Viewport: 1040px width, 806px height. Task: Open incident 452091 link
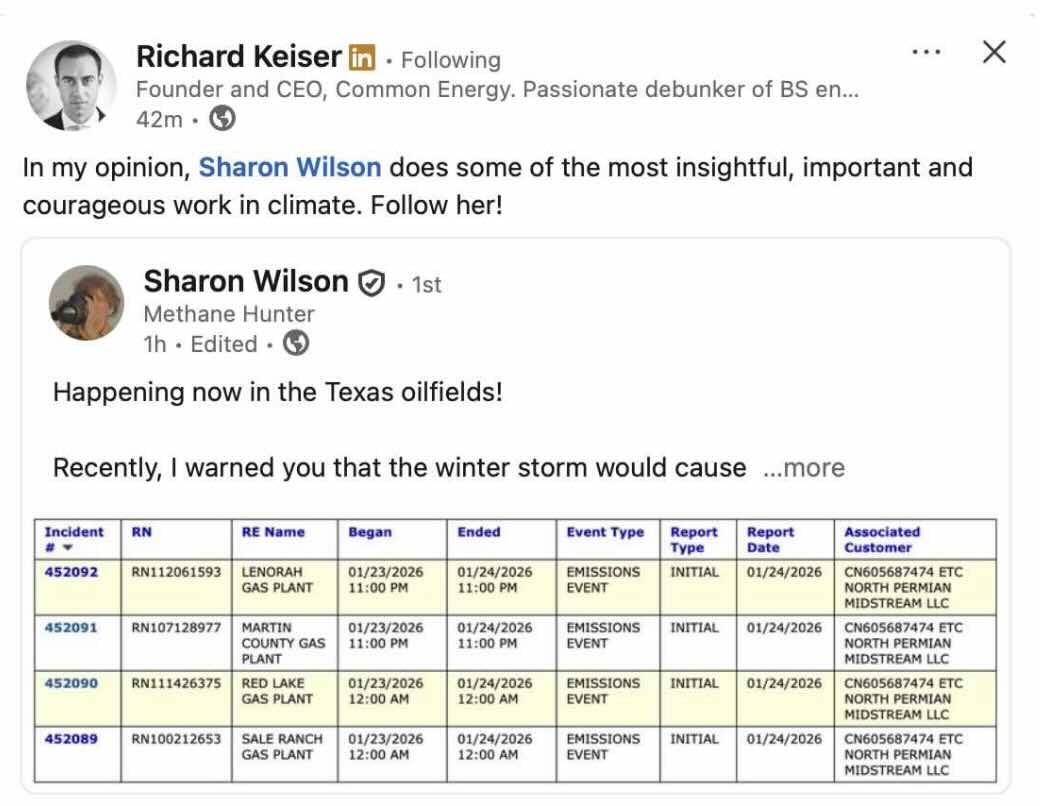(71, 628)
